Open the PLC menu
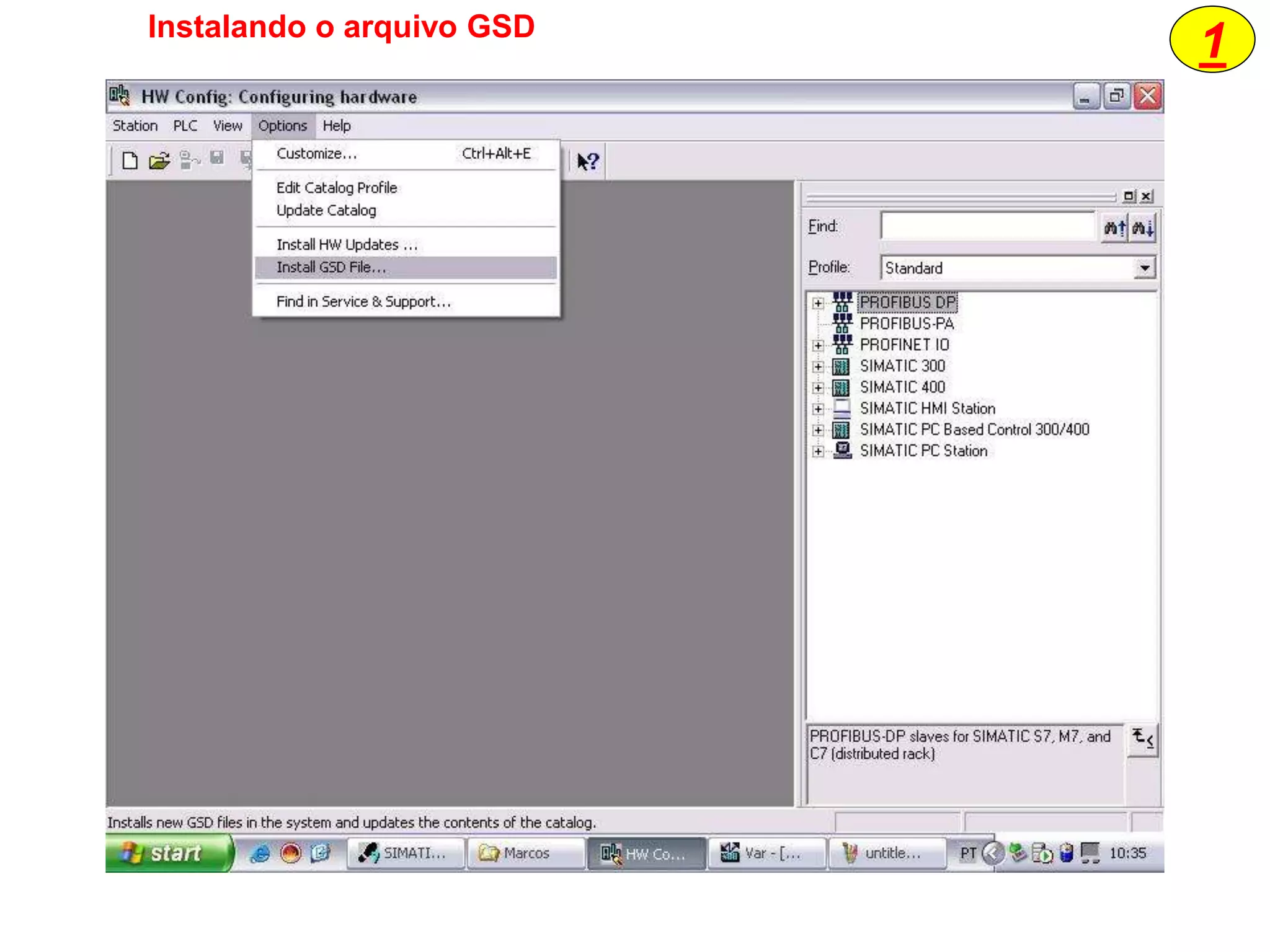The image size is (1270, 952). coord(185,126)
